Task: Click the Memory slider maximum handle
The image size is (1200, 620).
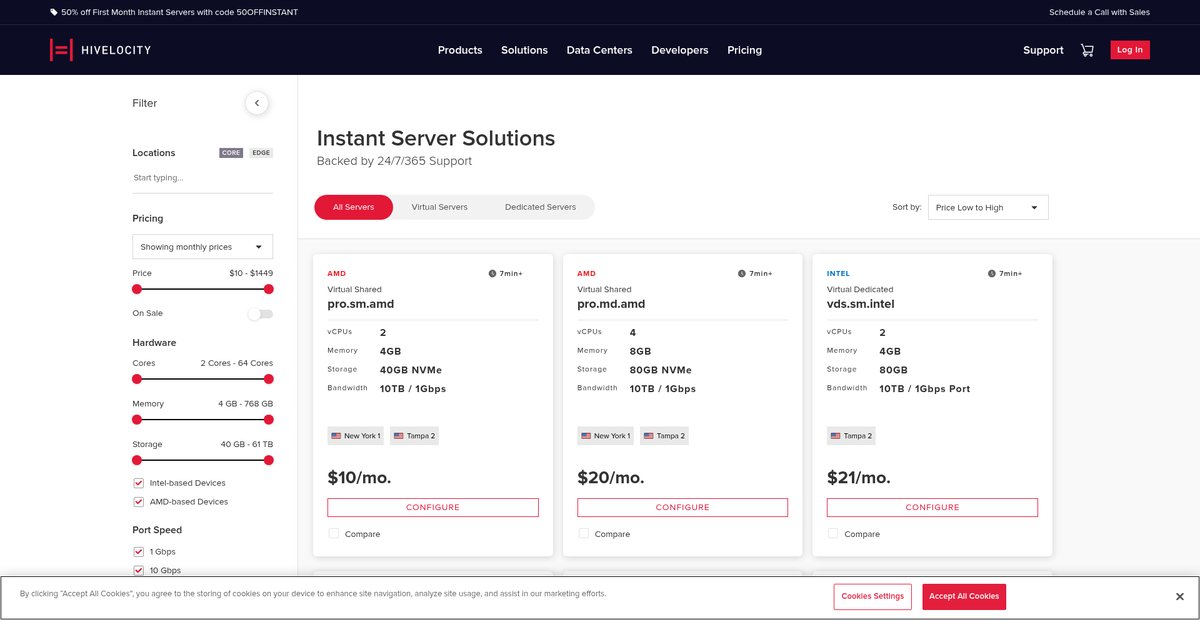Action: point(268,420)
